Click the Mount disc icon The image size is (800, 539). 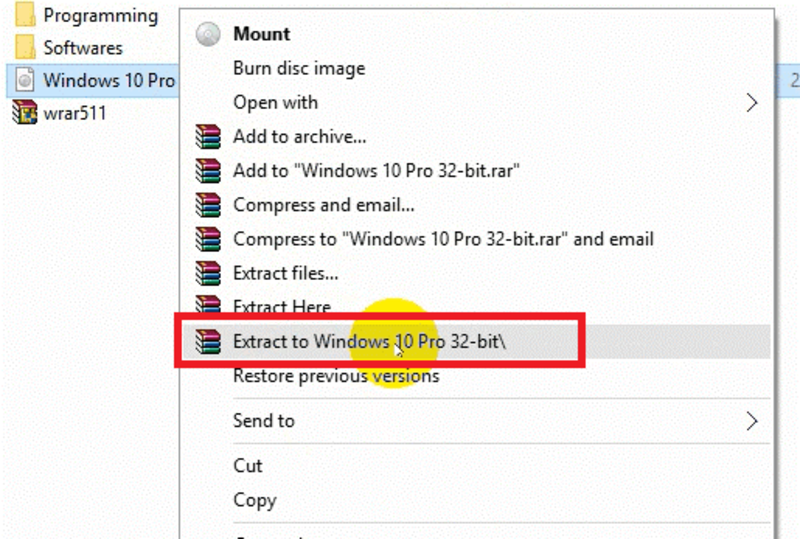pyautogui.click(x=208, y=34)
